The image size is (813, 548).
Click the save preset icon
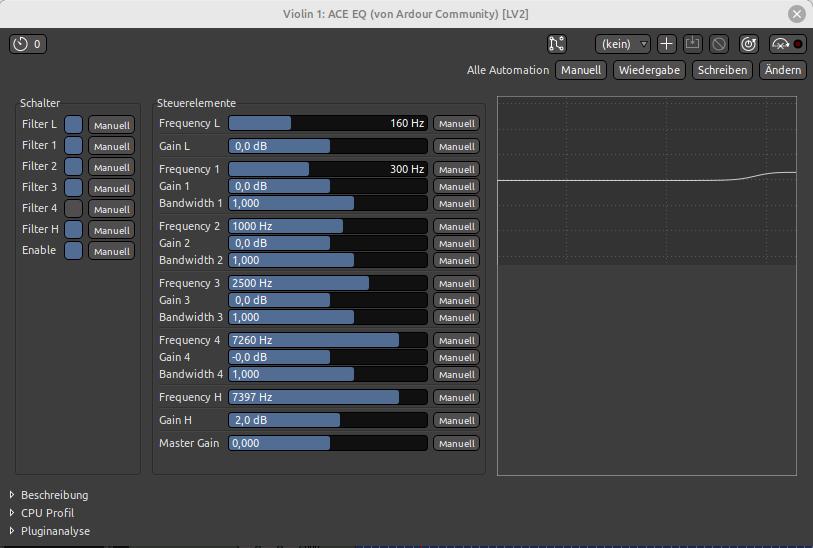click(x=692, y=44)
